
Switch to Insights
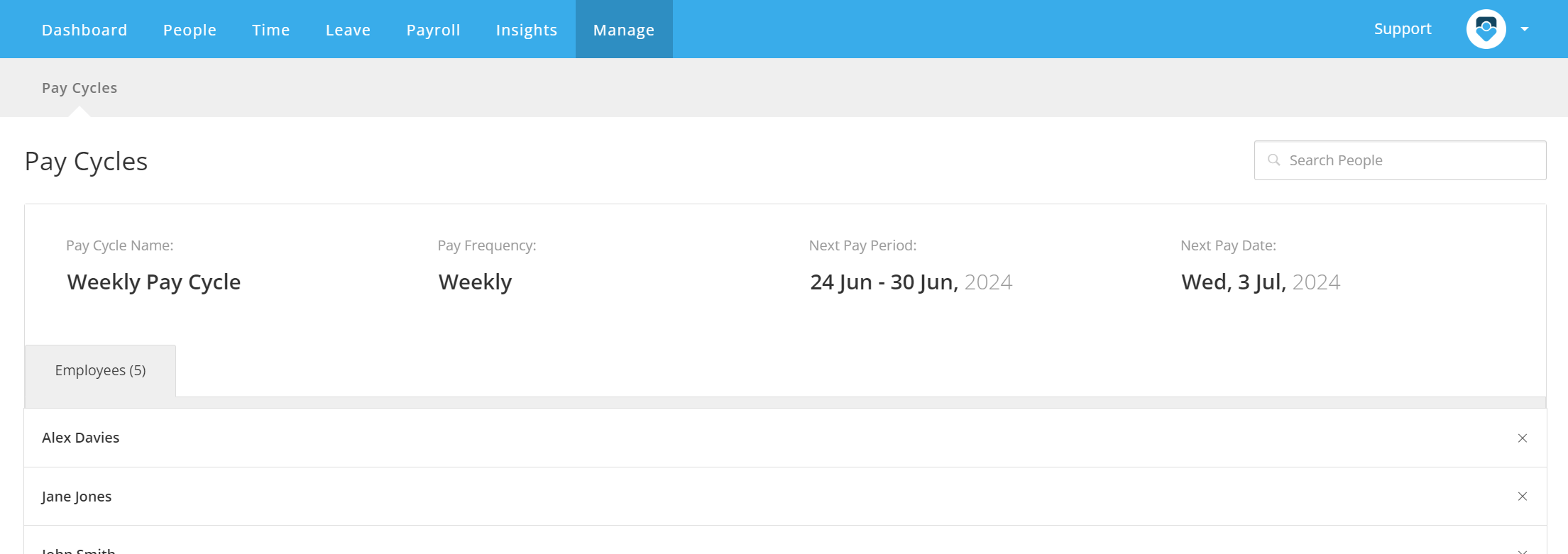coord(527,30)
